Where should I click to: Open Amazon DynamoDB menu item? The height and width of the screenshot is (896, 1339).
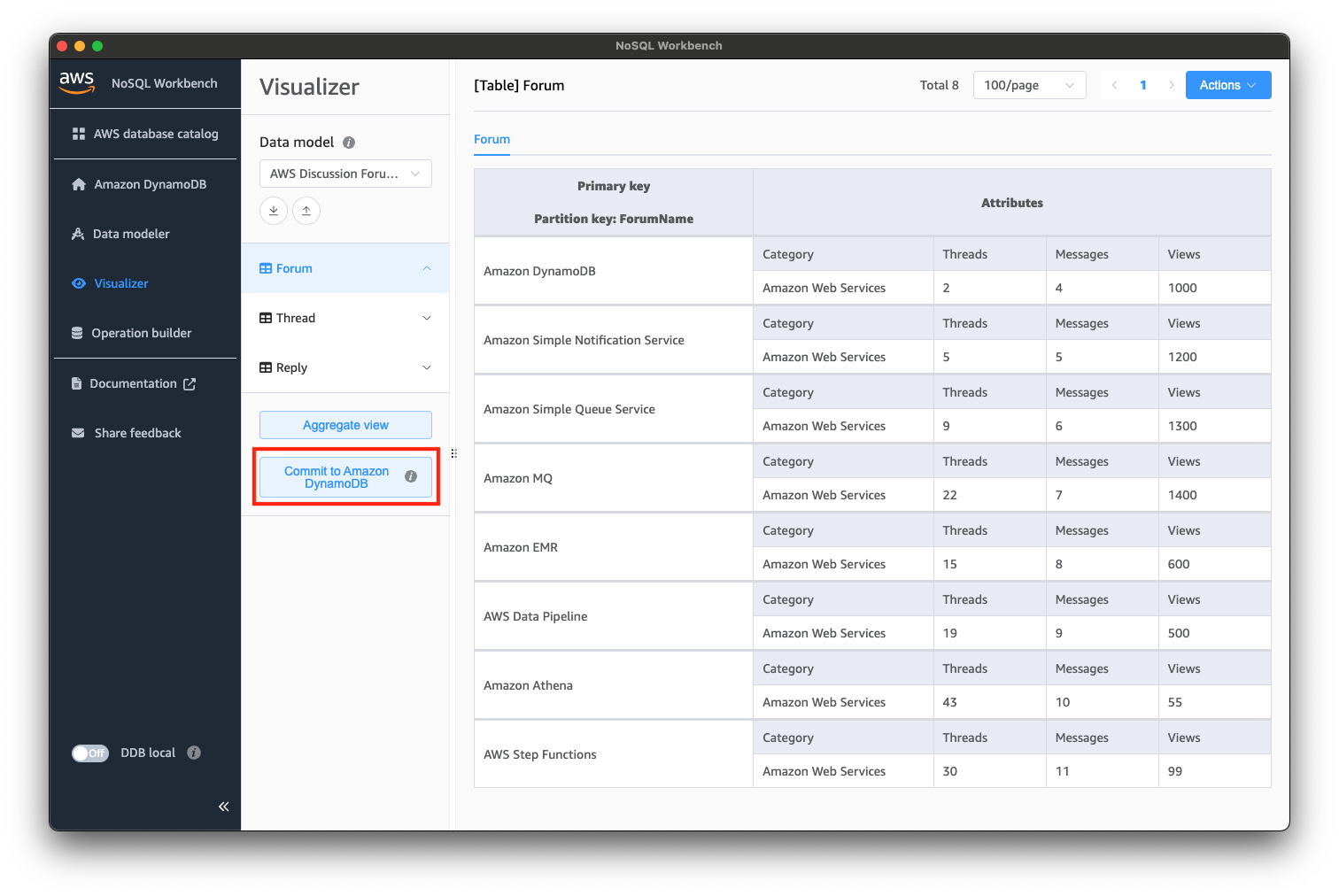click(145, 184)
